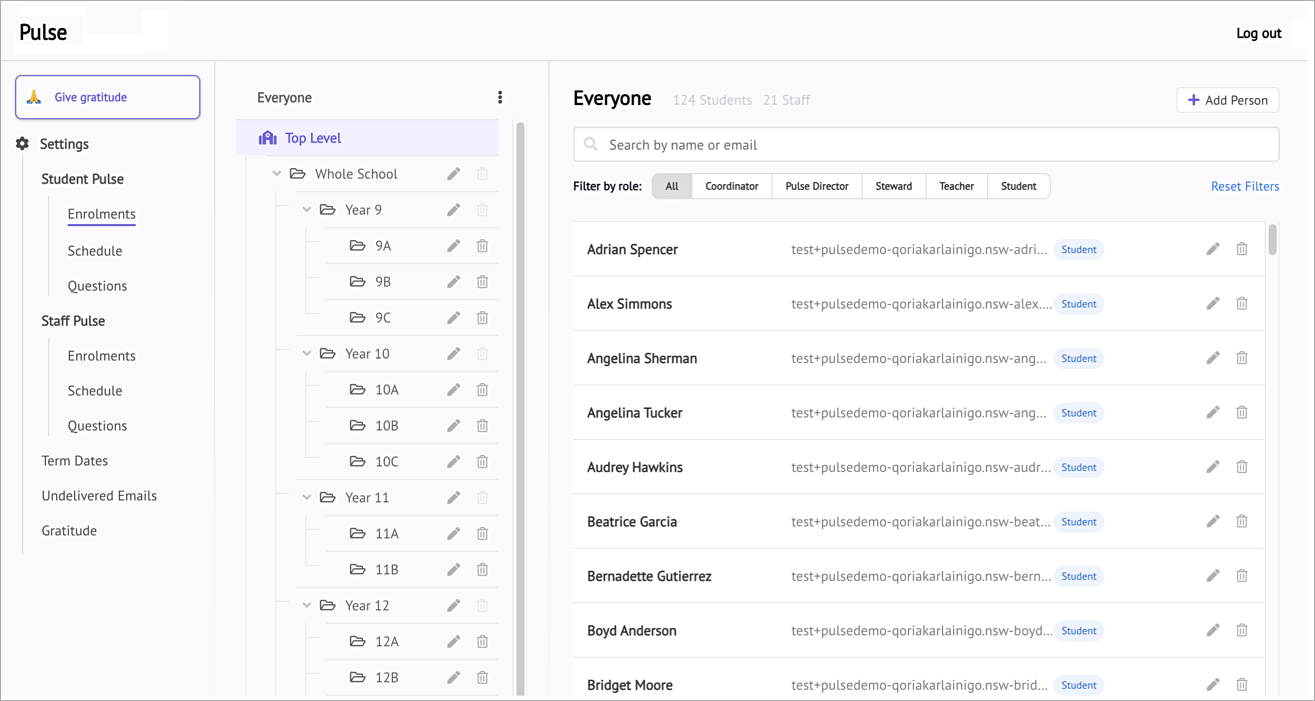Edit Adrian Spencer using the pencil icon
Viewport: 1315px width, 701px height.
coord(1213,249)
